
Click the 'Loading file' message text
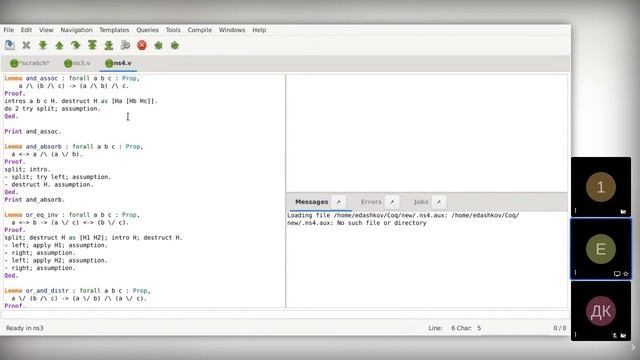click(403, 219)
